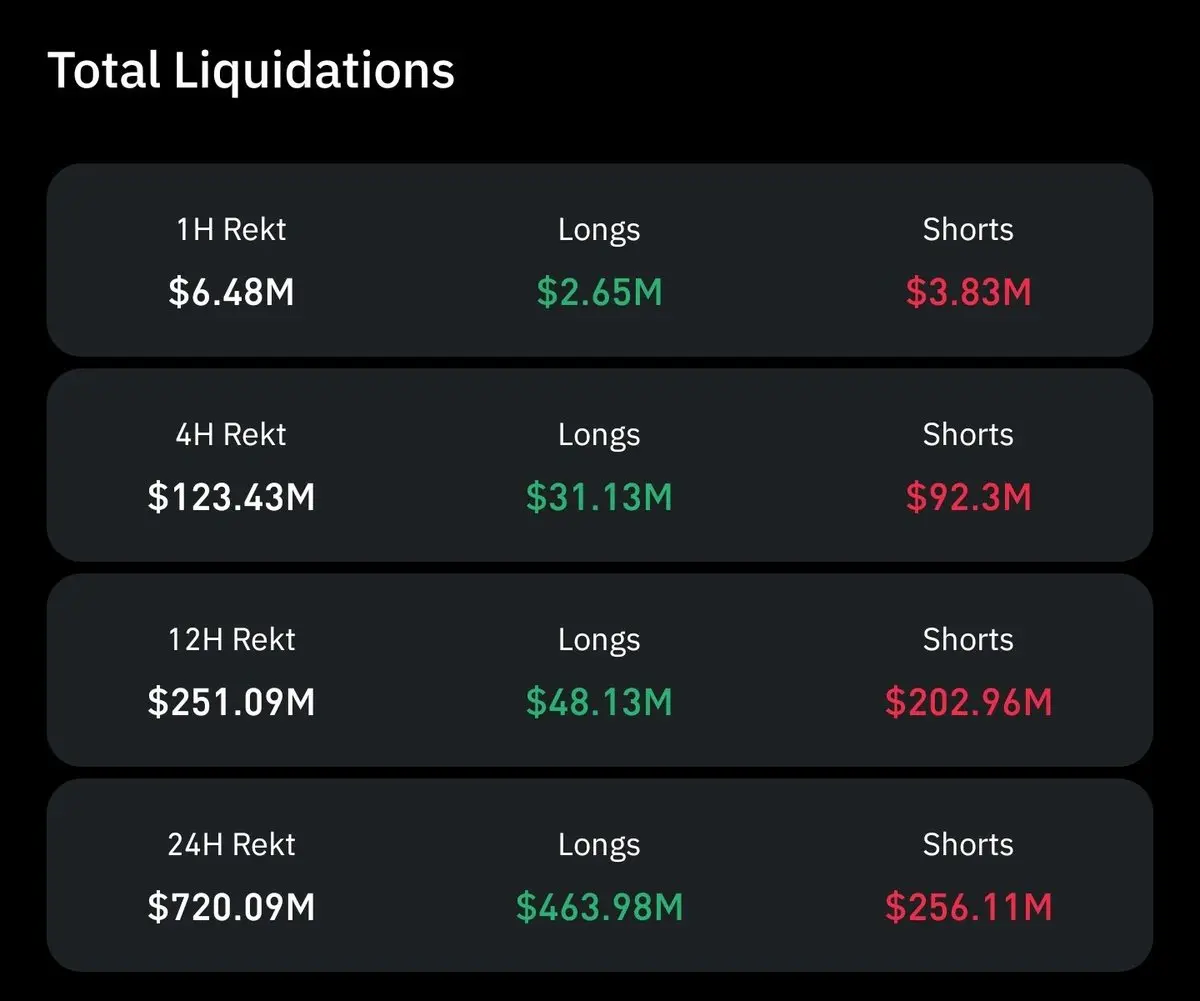This screenshot has width=1200, height=1001.
Task: Tap the $48.13M longs value
Action: [x=599, y=702]
